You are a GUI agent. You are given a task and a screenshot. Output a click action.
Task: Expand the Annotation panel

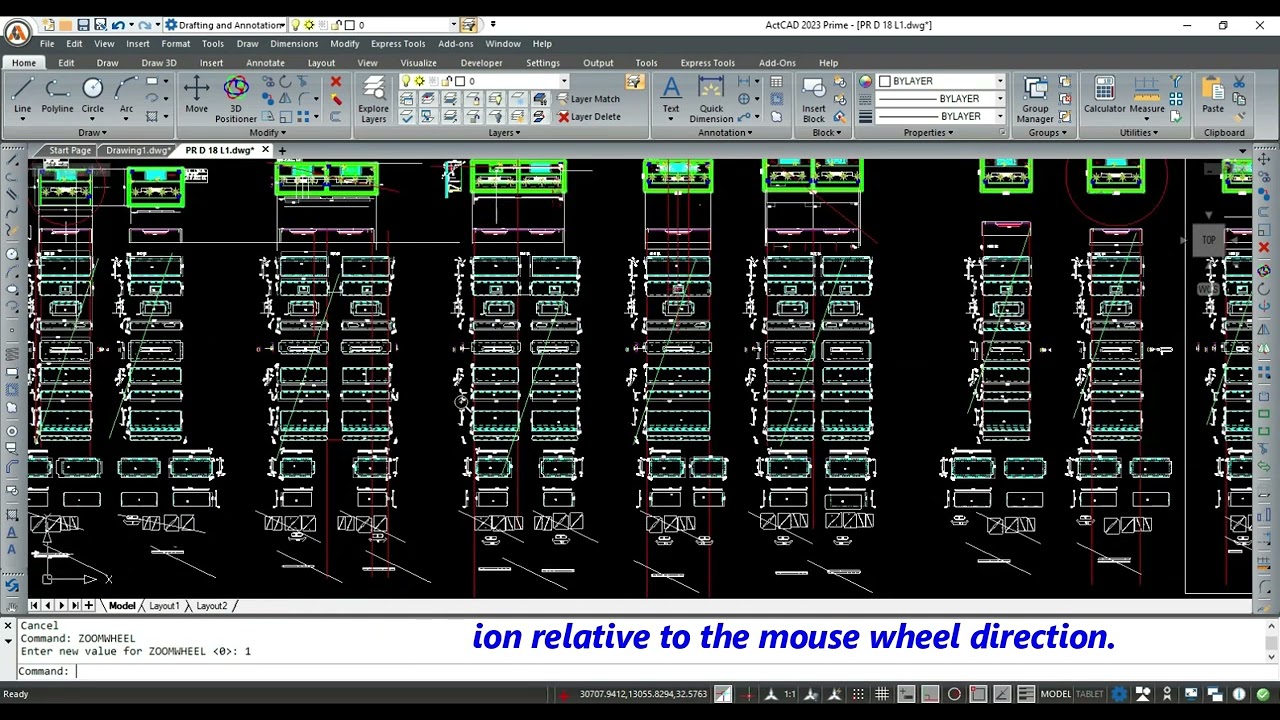(x=725, y=132)
